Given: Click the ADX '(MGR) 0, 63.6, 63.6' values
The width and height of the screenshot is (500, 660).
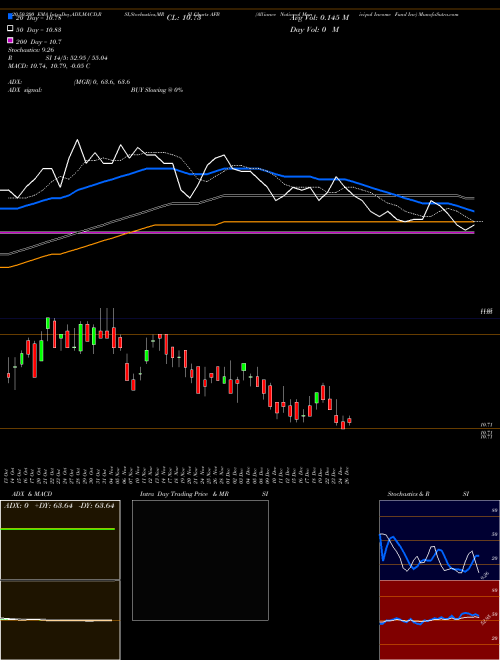Looking at the screenshot, I should click(102, 82).
